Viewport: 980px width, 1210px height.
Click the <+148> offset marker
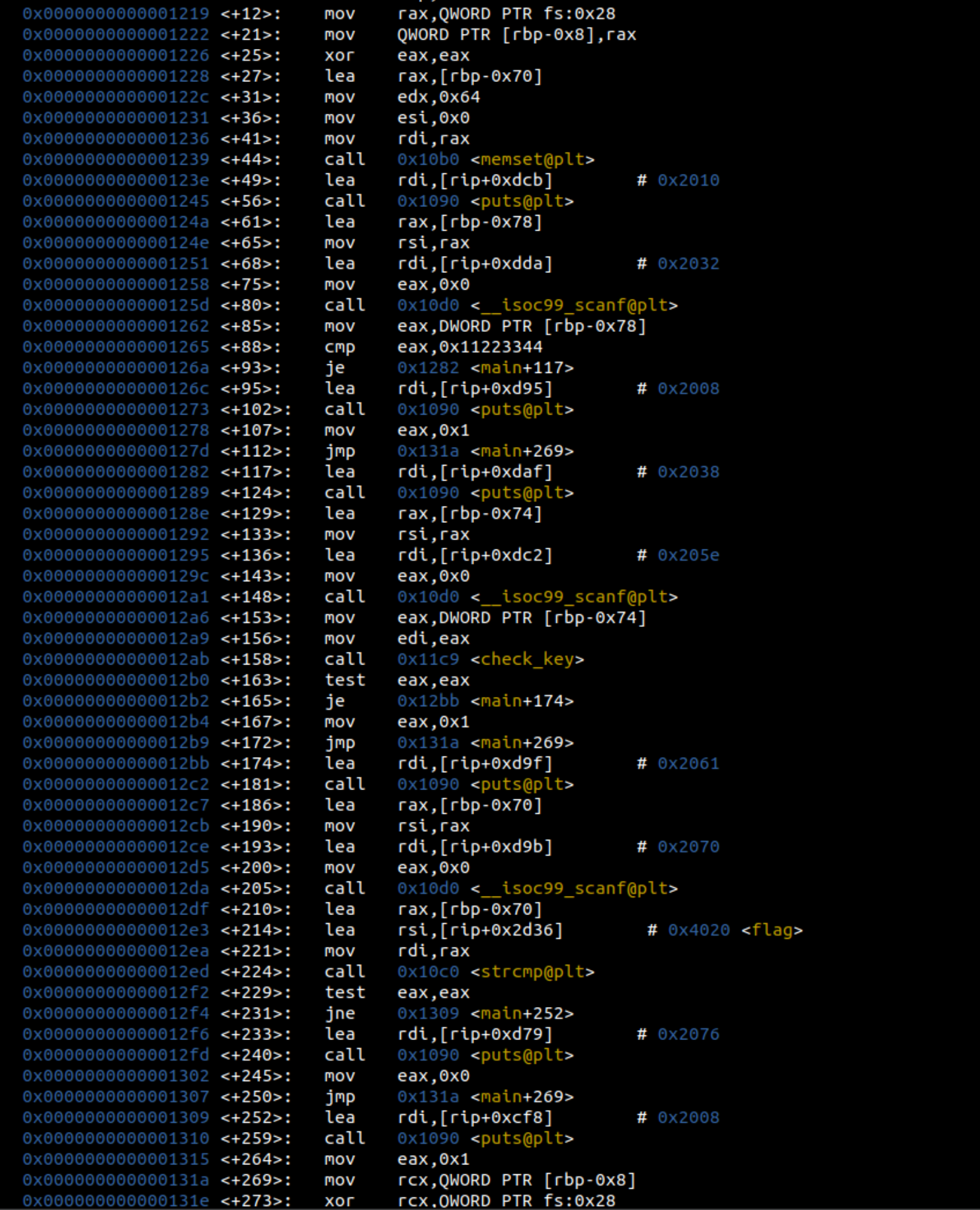click(256, 596)
